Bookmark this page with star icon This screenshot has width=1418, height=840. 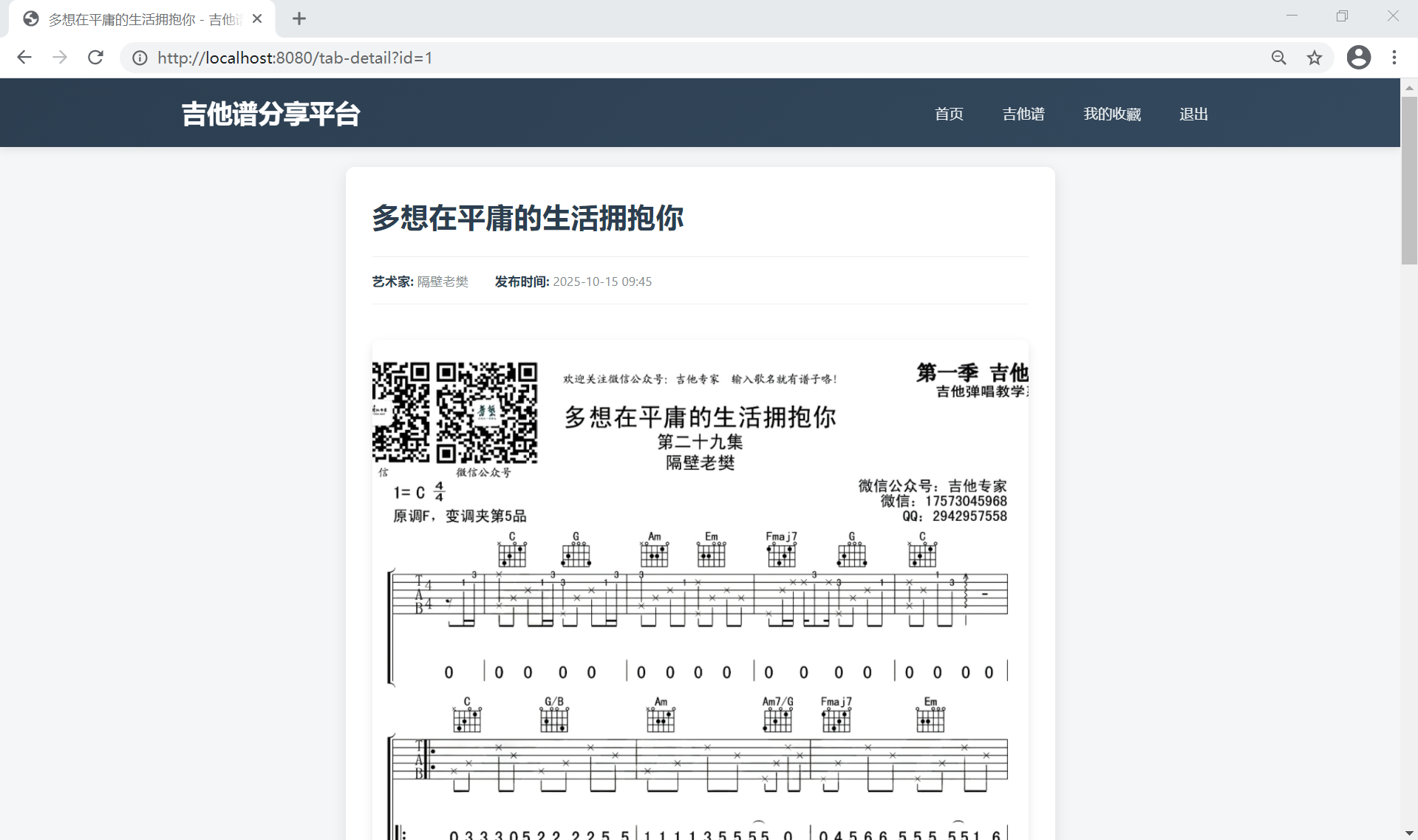[x=1314, y=58]
